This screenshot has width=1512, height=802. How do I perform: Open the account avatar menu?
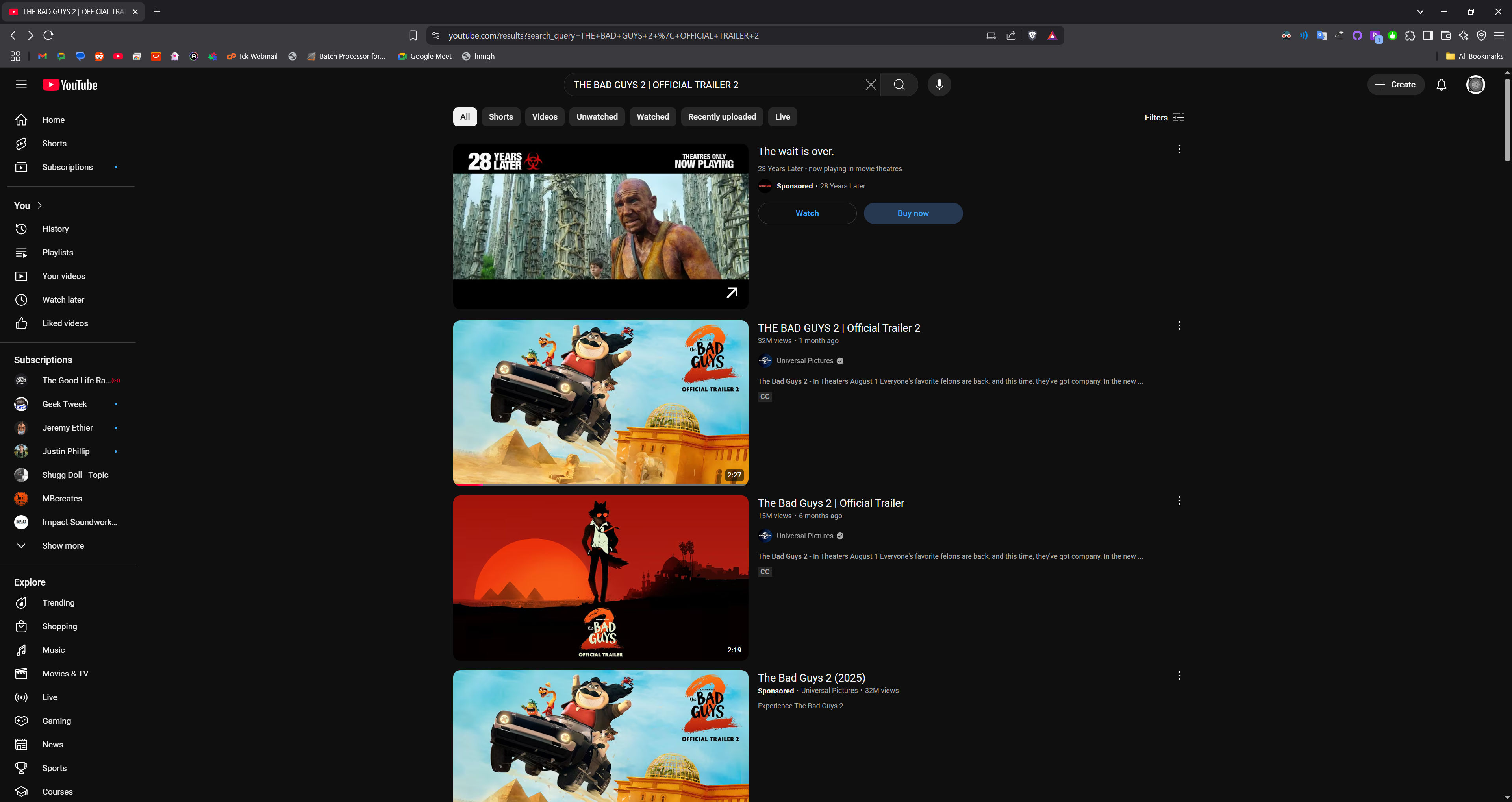(x=1475, y=85)
